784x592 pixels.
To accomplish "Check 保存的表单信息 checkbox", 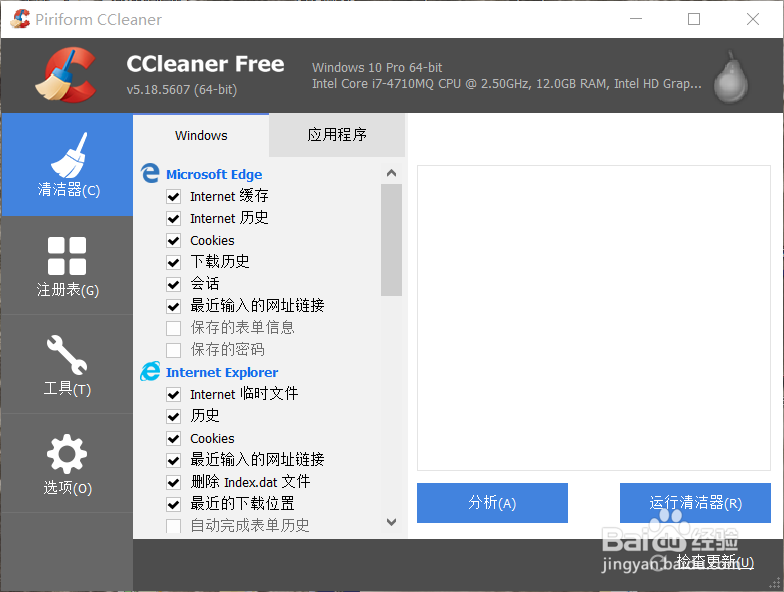I will pos(174,328).
